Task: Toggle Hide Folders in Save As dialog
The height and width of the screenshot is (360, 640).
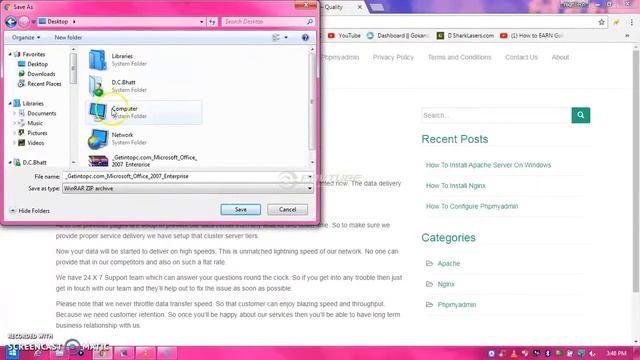Action: pyautogui.click(x=29, y=211)
